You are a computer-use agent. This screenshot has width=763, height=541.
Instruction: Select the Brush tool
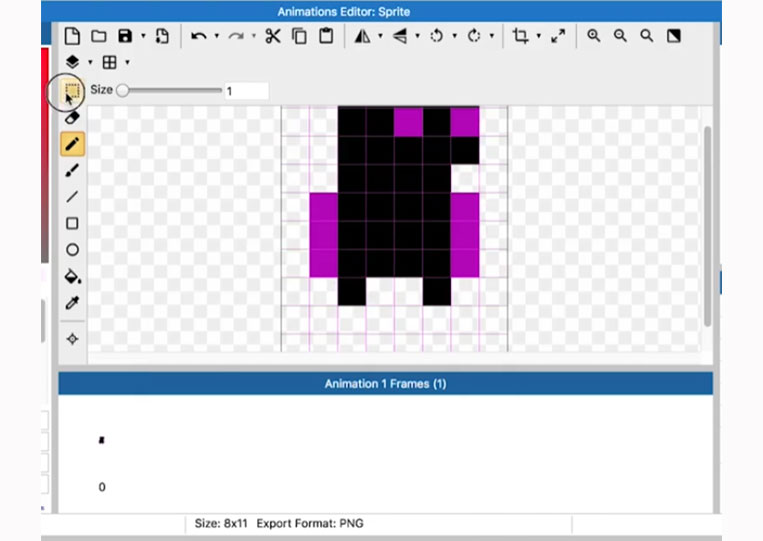click(72, 171)
